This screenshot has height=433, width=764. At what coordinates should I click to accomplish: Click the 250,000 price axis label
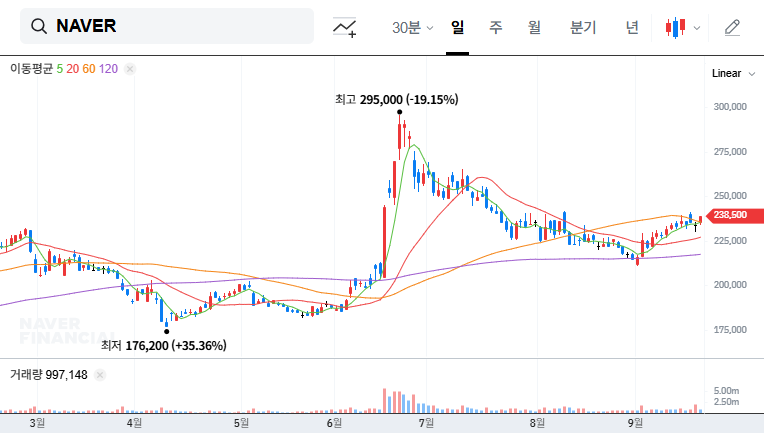coord(730,195)
